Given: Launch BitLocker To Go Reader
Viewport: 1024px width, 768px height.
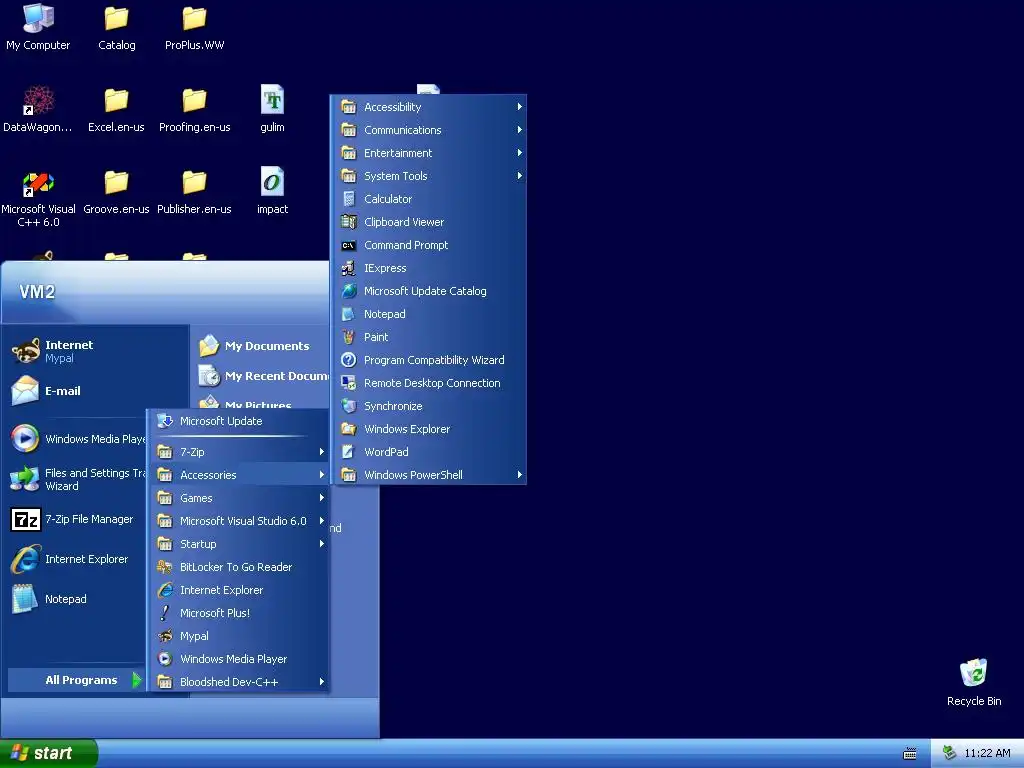Looking at the screenshot, I should coord(239,567).
